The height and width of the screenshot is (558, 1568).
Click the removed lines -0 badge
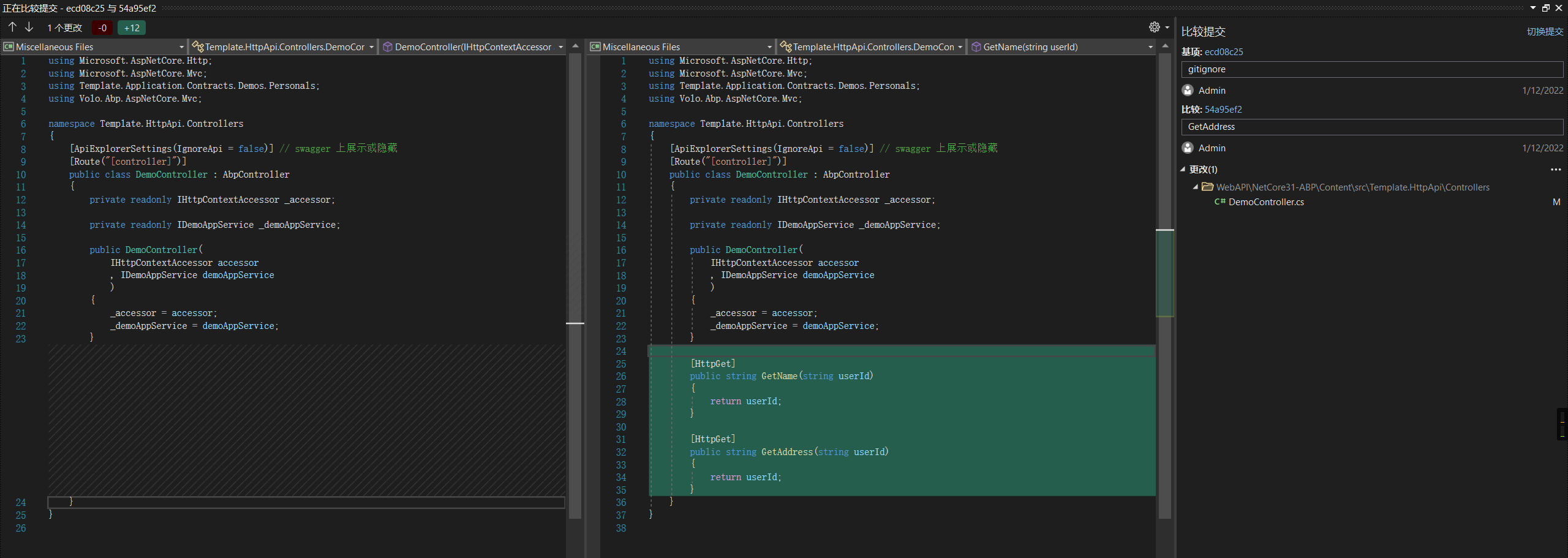(102, 28)
